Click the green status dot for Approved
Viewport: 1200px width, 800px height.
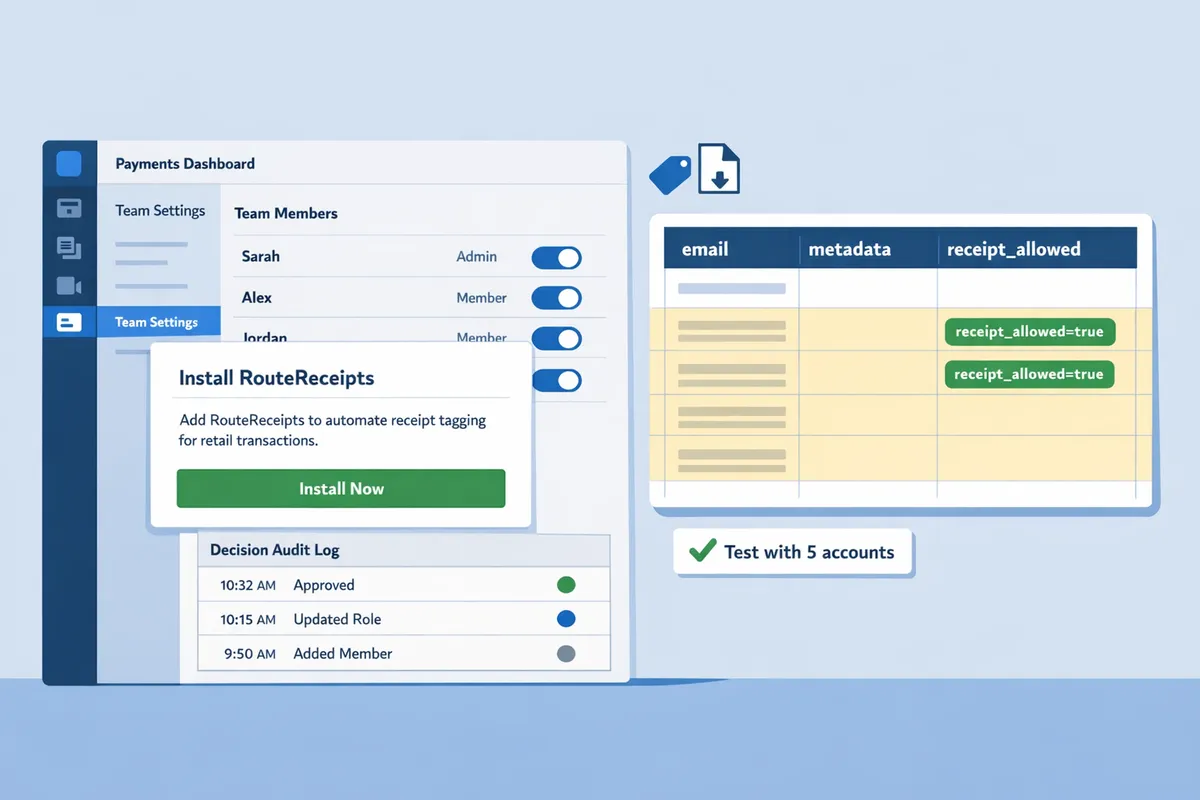pos(565,585)
